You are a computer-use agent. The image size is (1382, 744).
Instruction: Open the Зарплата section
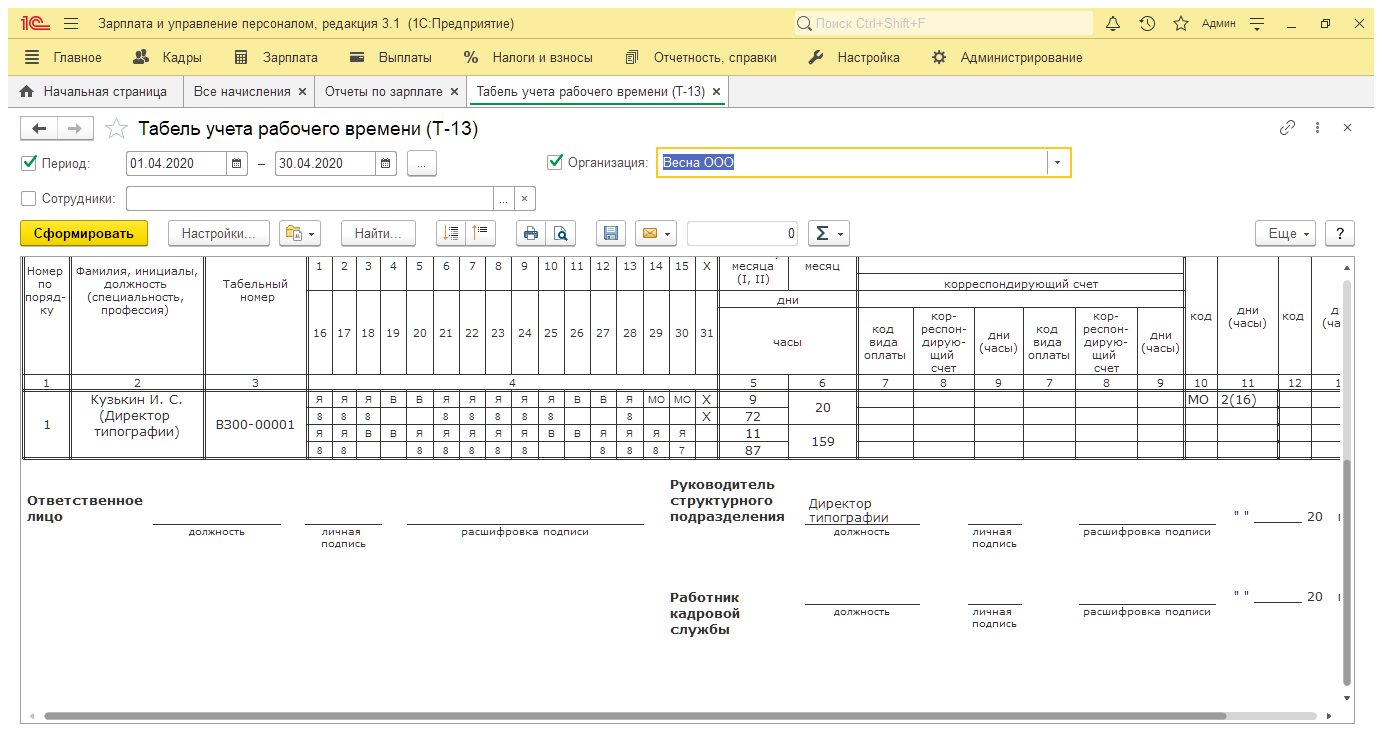click(x=275, y=58)
